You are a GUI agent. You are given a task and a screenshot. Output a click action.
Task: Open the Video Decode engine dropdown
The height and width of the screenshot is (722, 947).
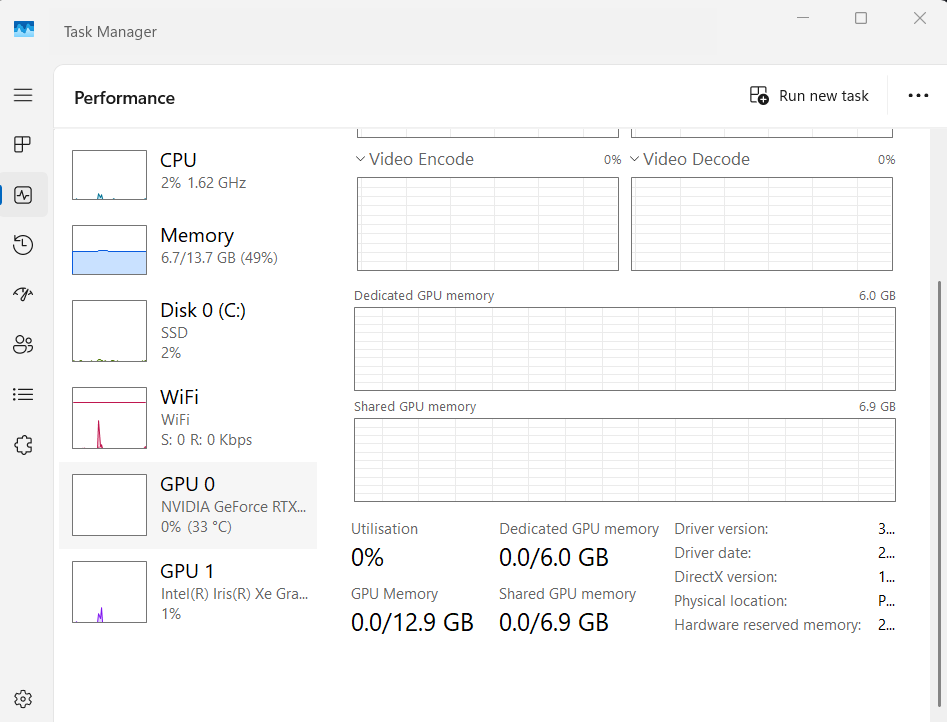tap(634, 159)
